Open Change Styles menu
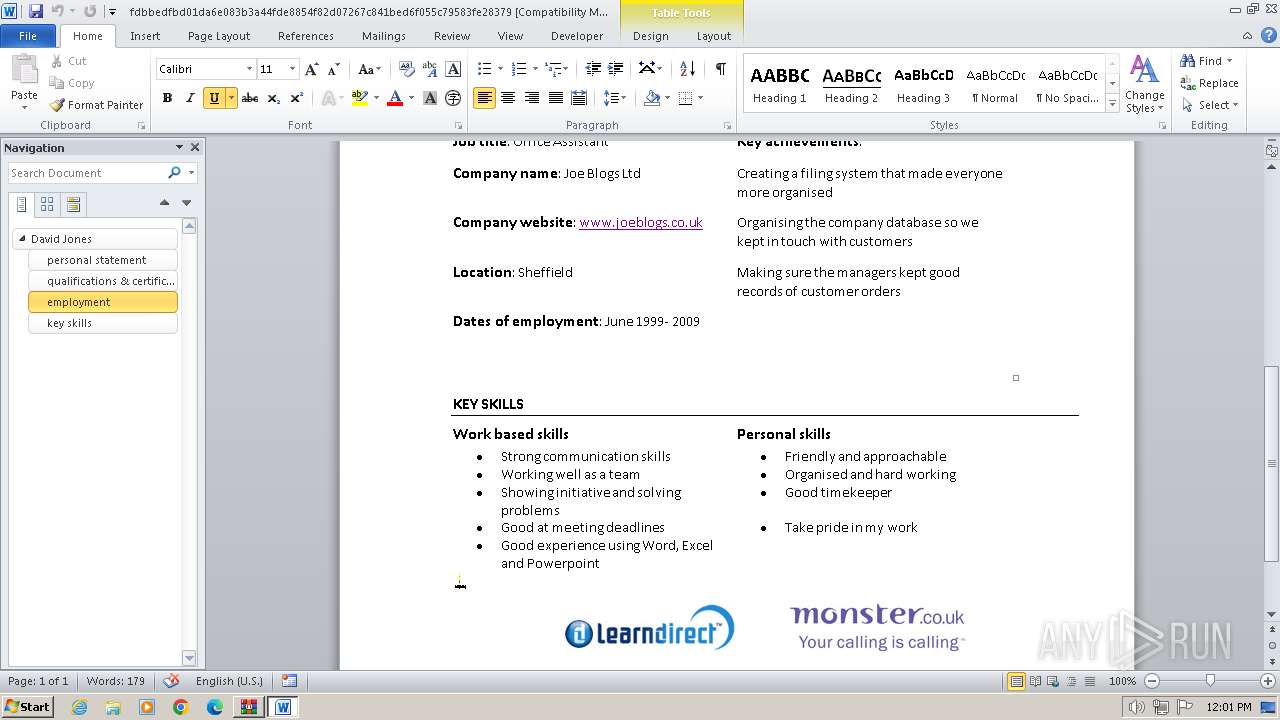This screenshot has height=720, width=1280. coord(1144,85)
